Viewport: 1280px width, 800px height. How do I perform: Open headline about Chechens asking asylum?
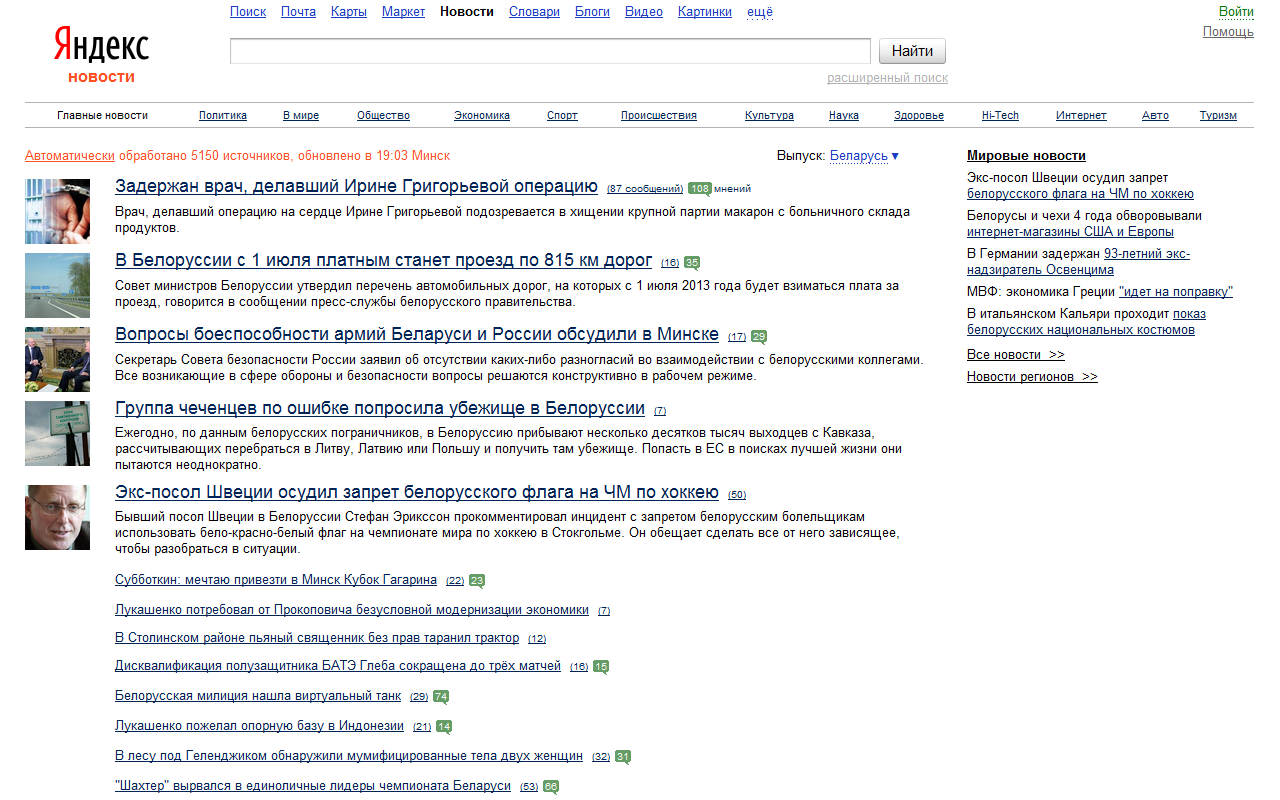point(380,408)
